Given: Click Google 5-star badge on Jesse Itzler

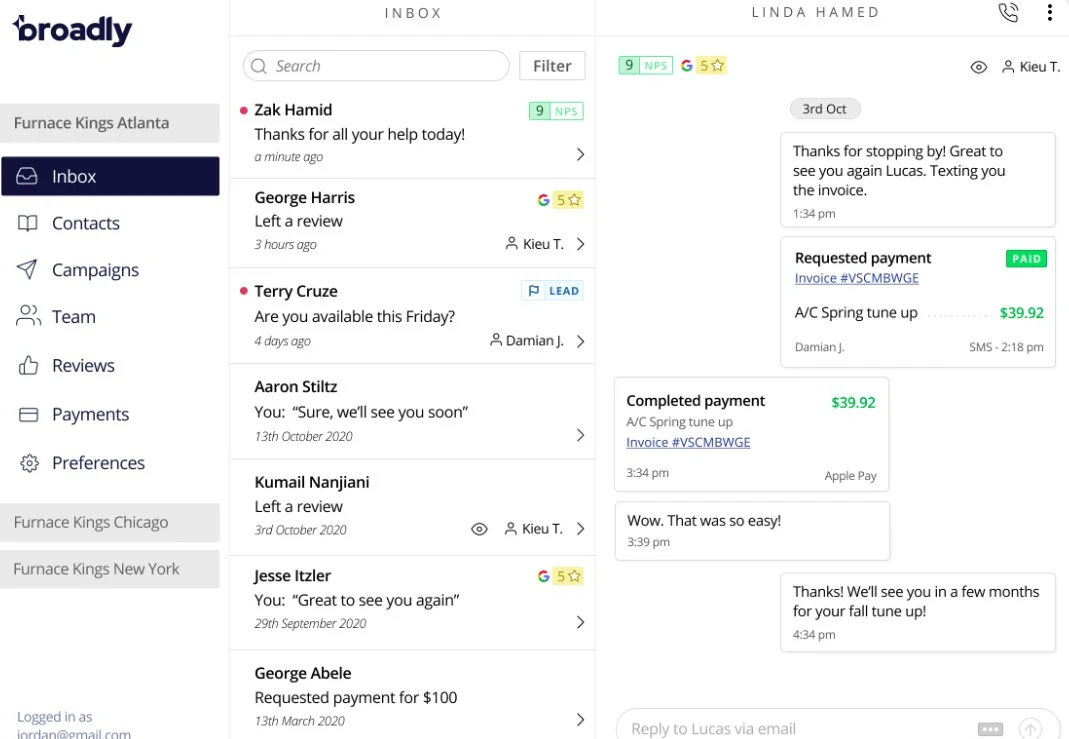Looking at the screenshot, I should [x=560, y=576].
